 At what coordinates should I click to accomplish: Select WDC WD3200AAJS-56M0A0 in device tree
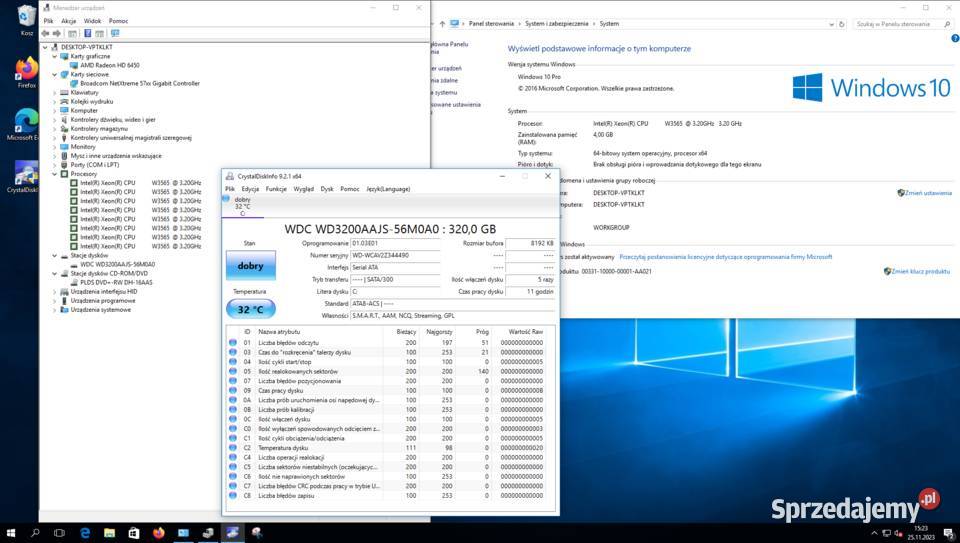tap(118, 264)
